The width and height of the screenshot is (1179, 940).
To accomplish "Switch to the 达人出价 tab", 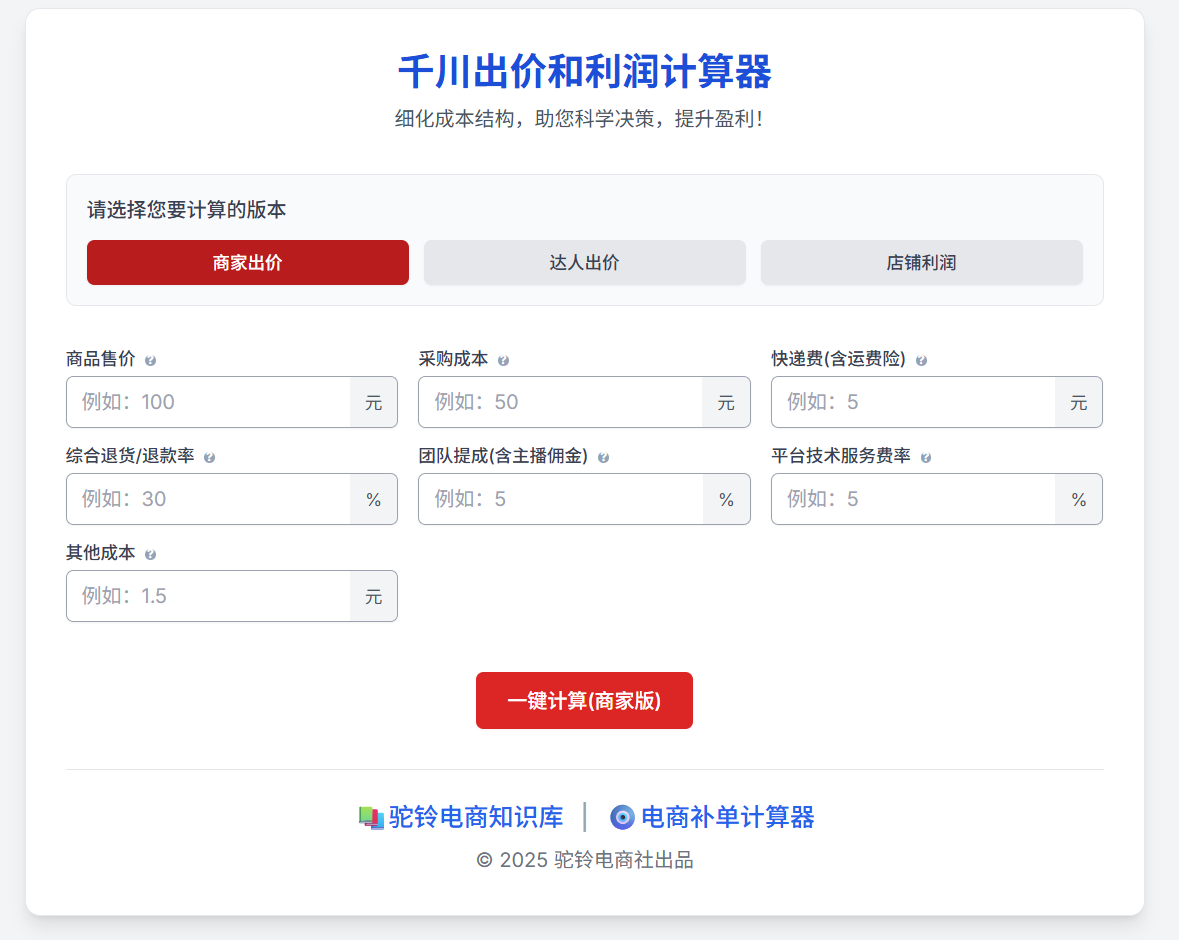I will (x=585, y=262).
